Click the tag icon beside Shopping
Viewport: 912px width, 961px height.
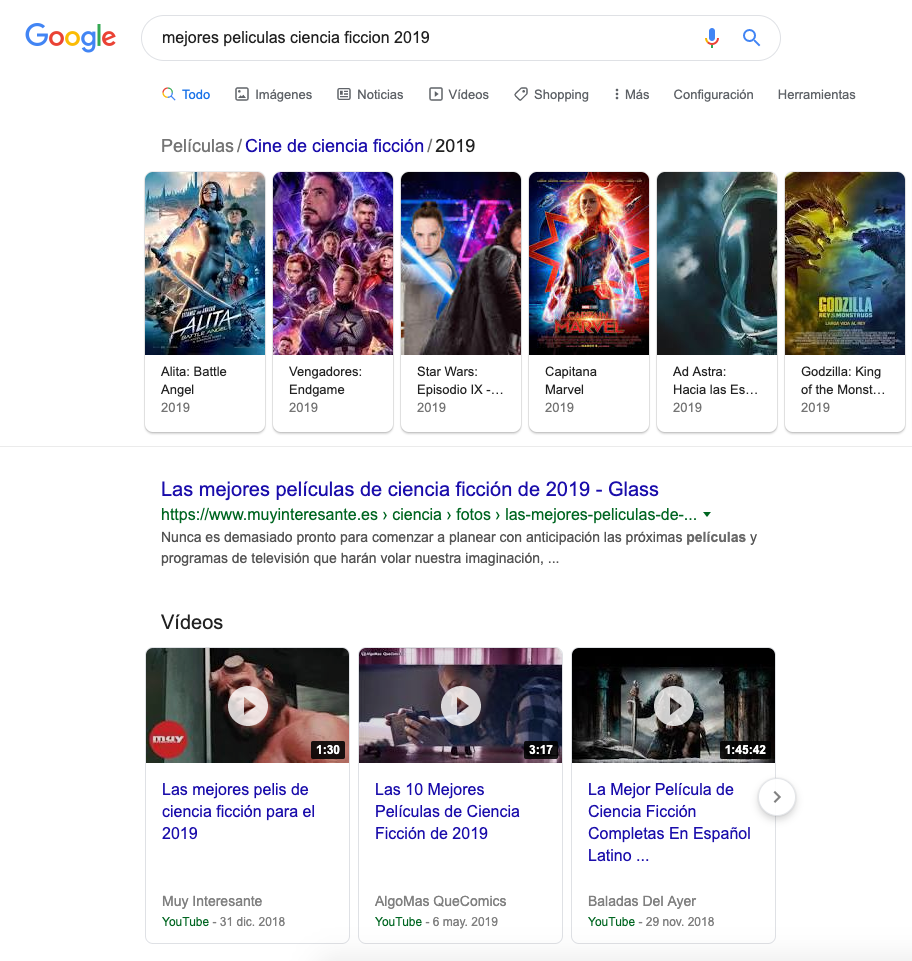(x=519, y=94)
